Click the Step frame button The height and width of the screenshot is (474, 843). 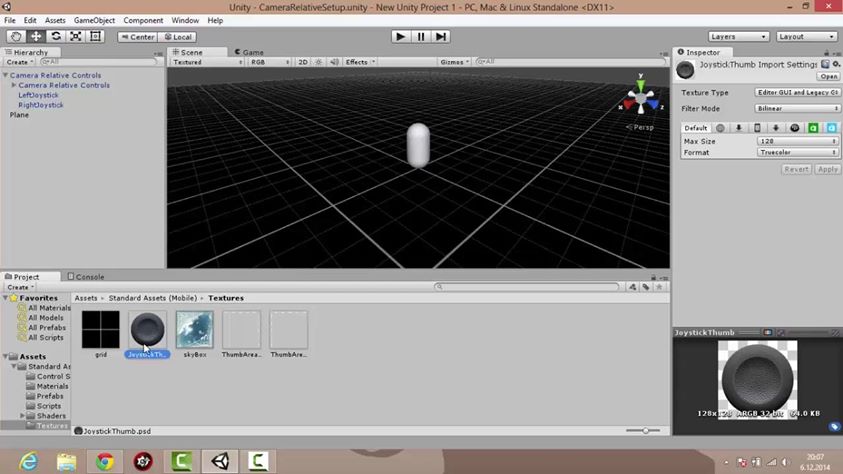441,37
